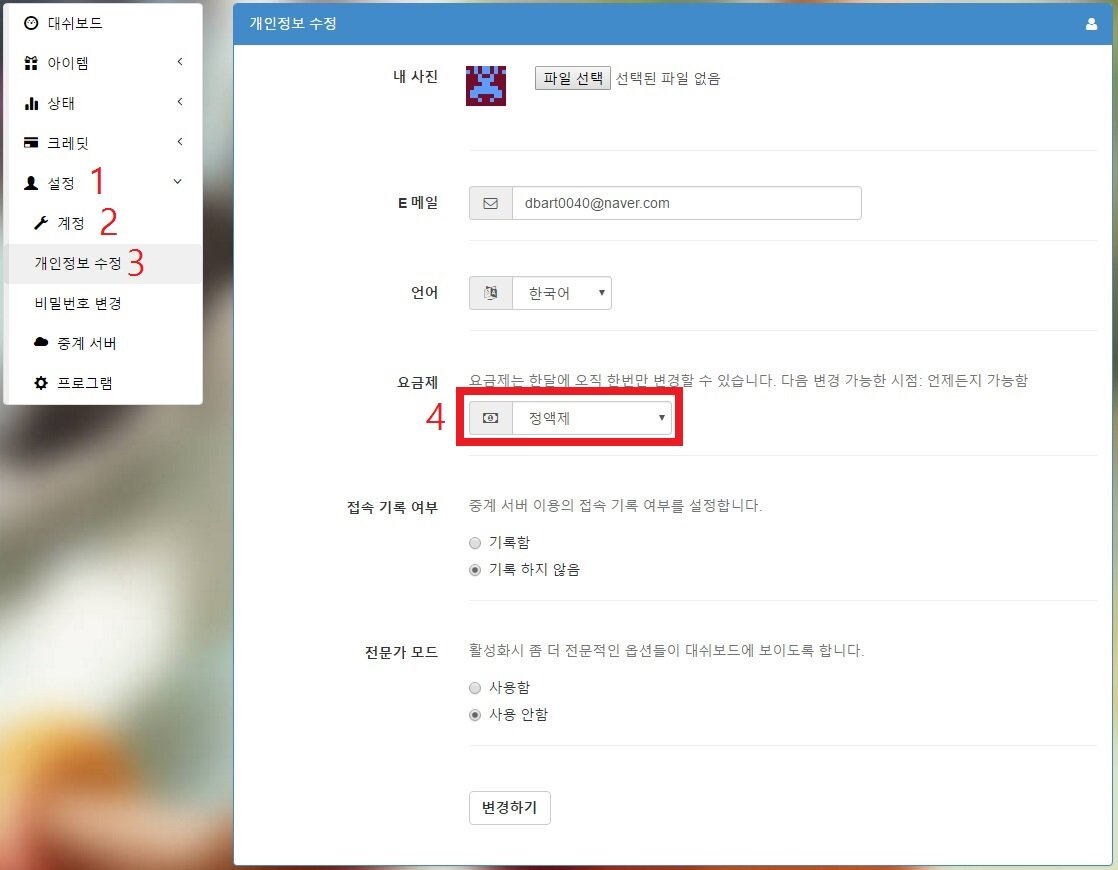Open the 한국어 language dropdown
Screen dimensions: 1118x870
pyautogui.click(x=561, y=293)
